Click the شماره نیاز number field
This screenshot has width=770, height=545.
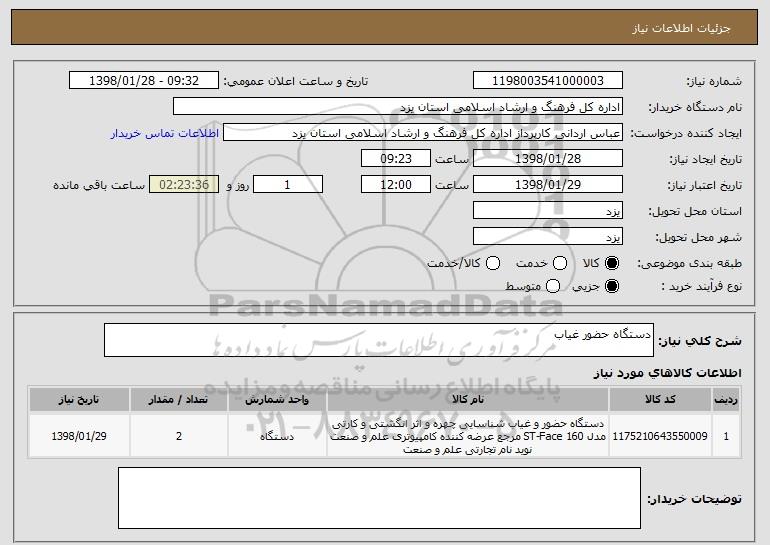(548, 81)
